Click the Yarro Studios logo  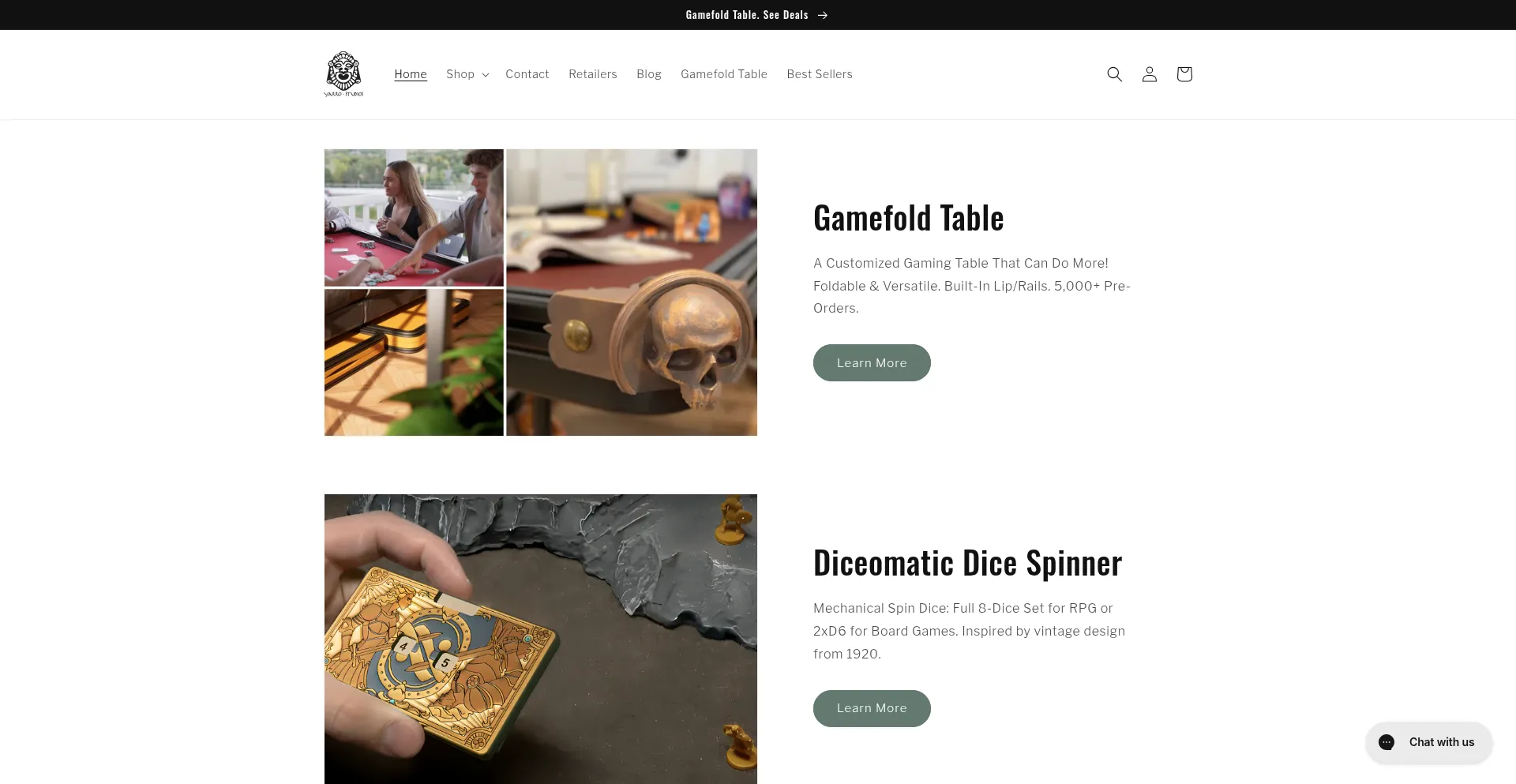point(343,74)
